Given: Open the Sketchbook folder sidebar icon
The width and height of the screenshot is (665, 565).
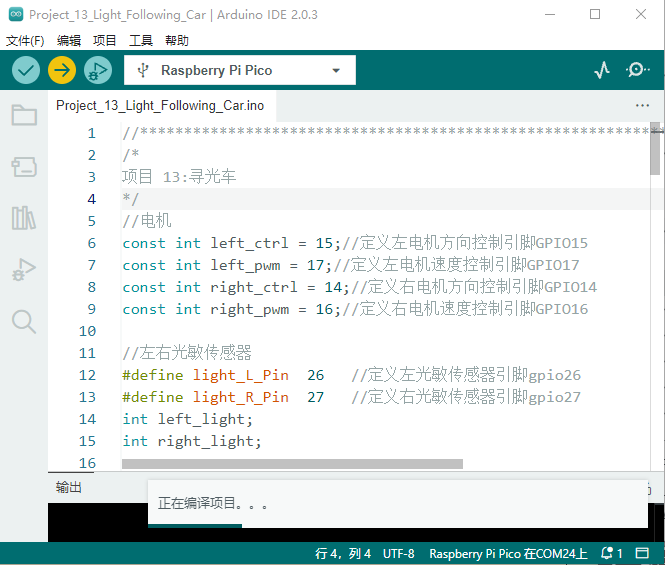Looking at the screenshot, I should pos(24,115).
